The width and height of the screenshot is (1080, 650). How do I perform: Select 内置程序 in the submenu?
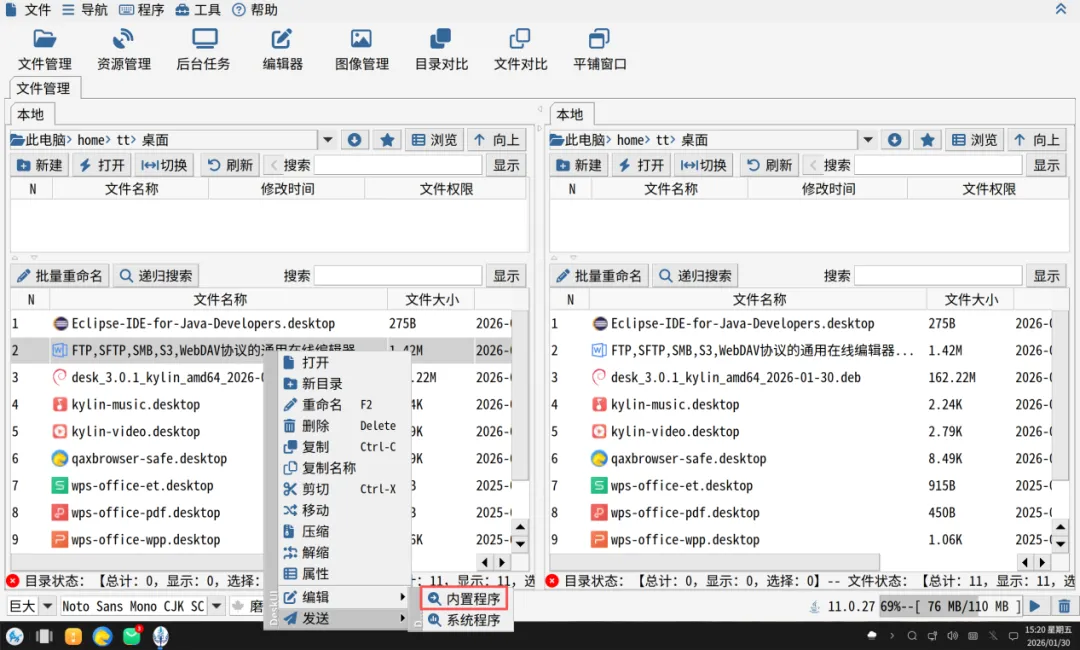point(464,599)
